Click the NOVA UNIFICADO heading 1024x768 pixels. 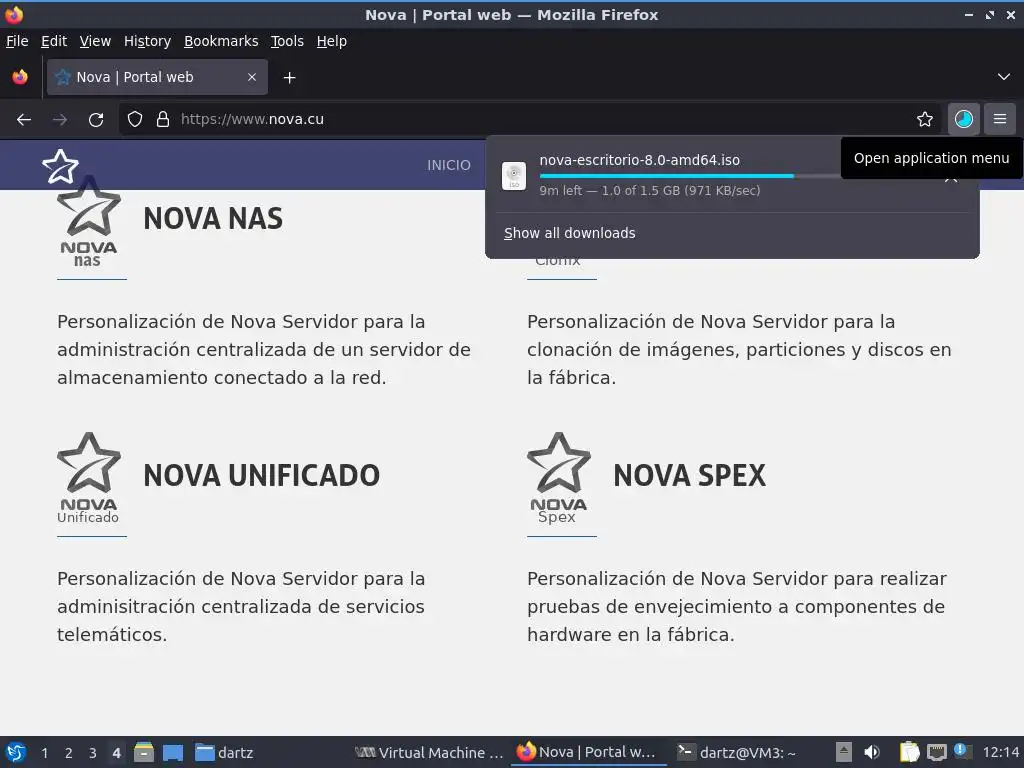pyautogui.click(x=261, y=475)
